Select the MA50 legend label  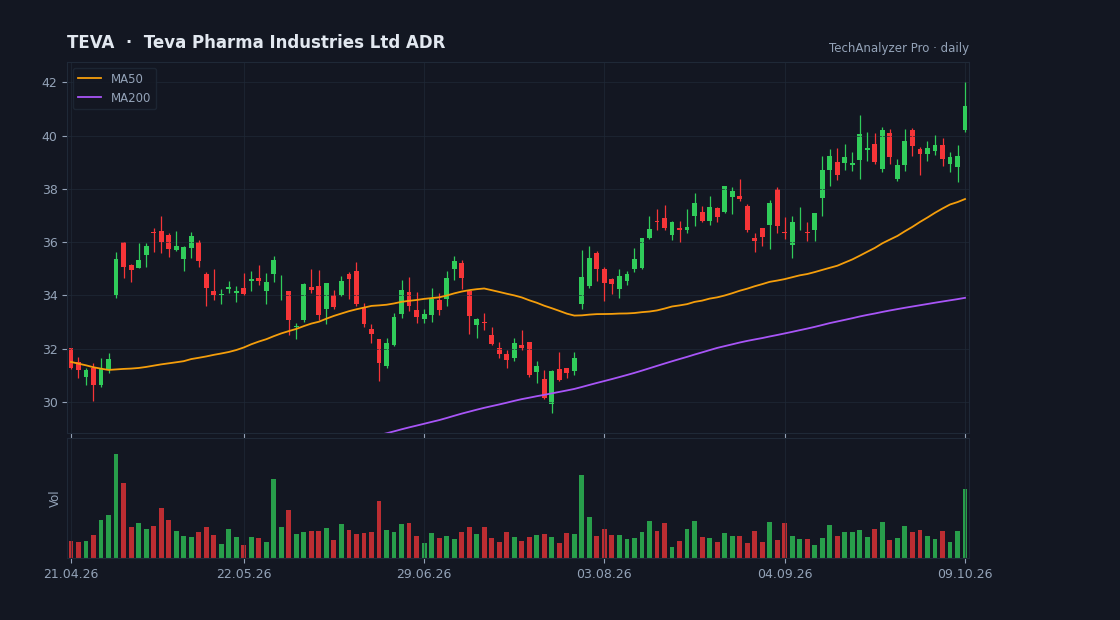pos(126,79)
